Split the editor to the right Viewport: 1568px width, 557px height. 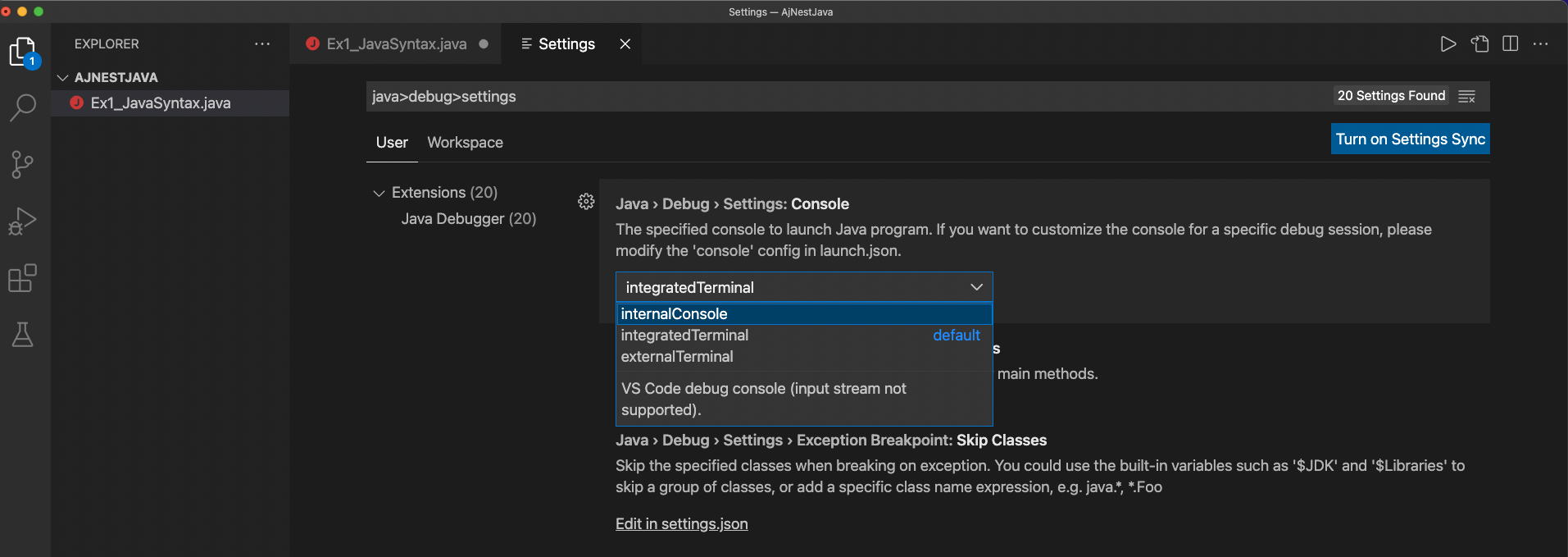pyautogui.click(x=1510, y=44)
